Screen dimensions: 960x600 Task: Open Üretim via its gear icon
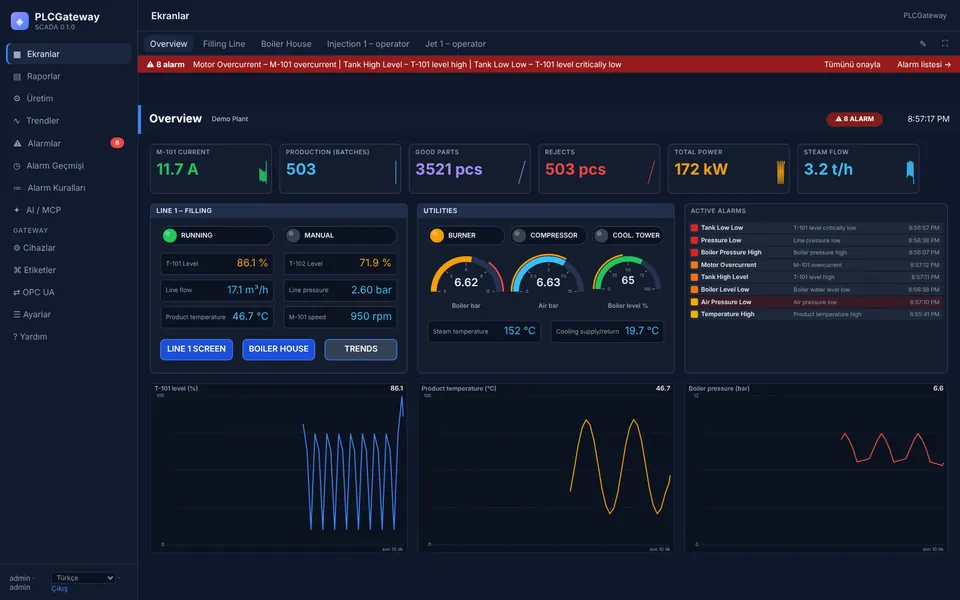pos(17,99)
